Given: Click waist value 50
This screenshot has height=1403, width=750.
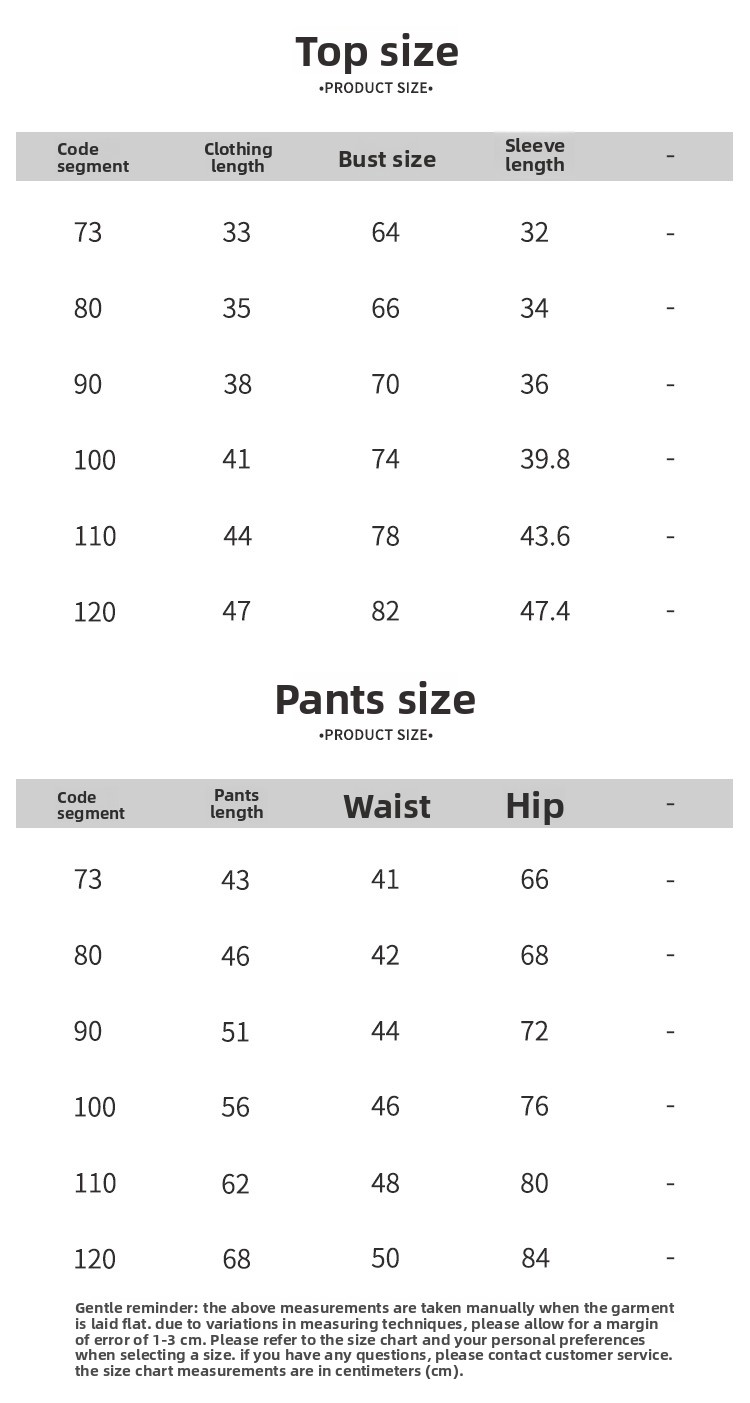Looking at the screenshot, I should [x=385, y=1258].
